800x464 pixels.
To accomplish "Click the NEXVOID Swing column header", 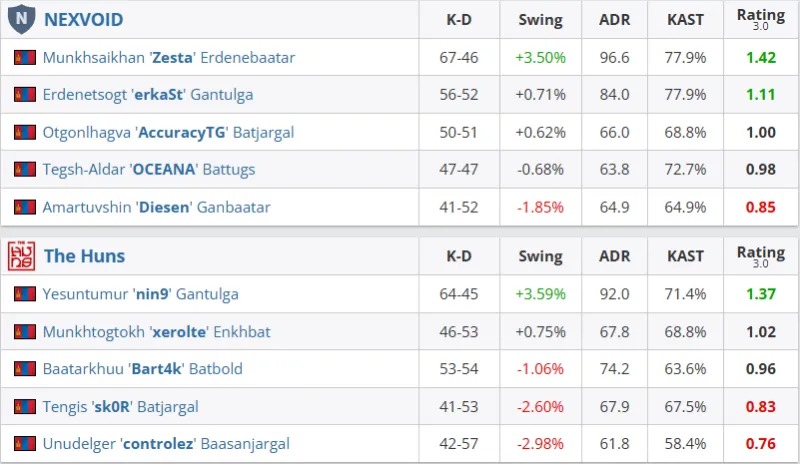I will point(540,20).
